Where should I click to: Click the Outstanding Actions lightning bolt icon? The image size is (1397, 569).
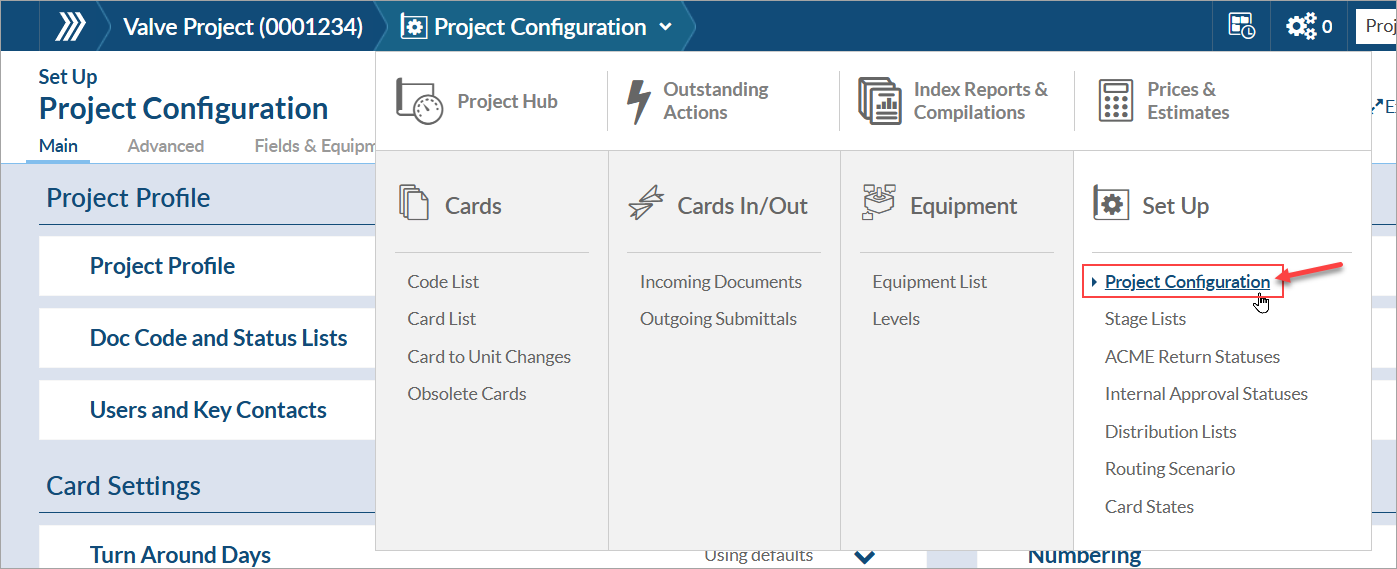(x=638, y=101)
